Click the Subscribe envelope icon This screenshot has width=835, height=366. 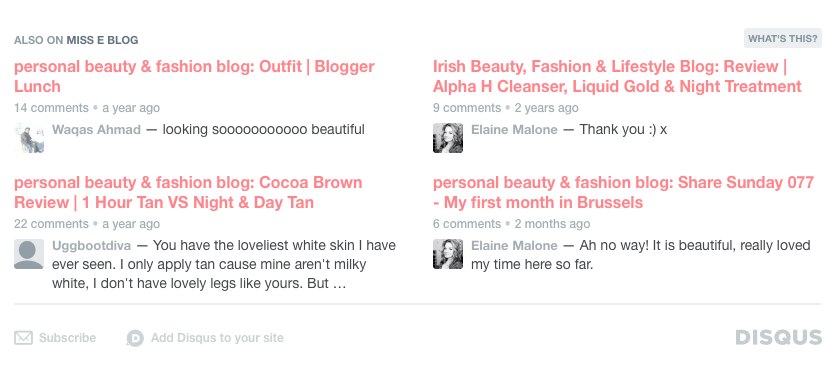click(x=23, y=338)
